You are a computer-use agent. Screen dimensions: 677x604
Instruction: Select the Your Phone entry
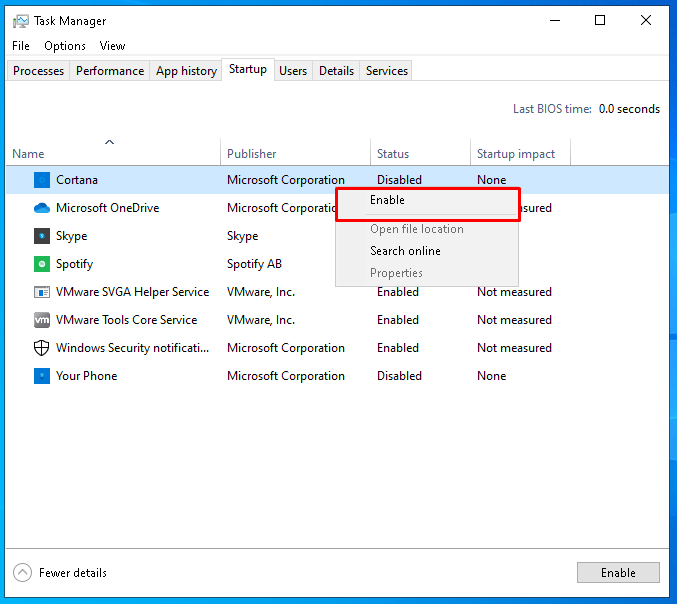[86, 376]
